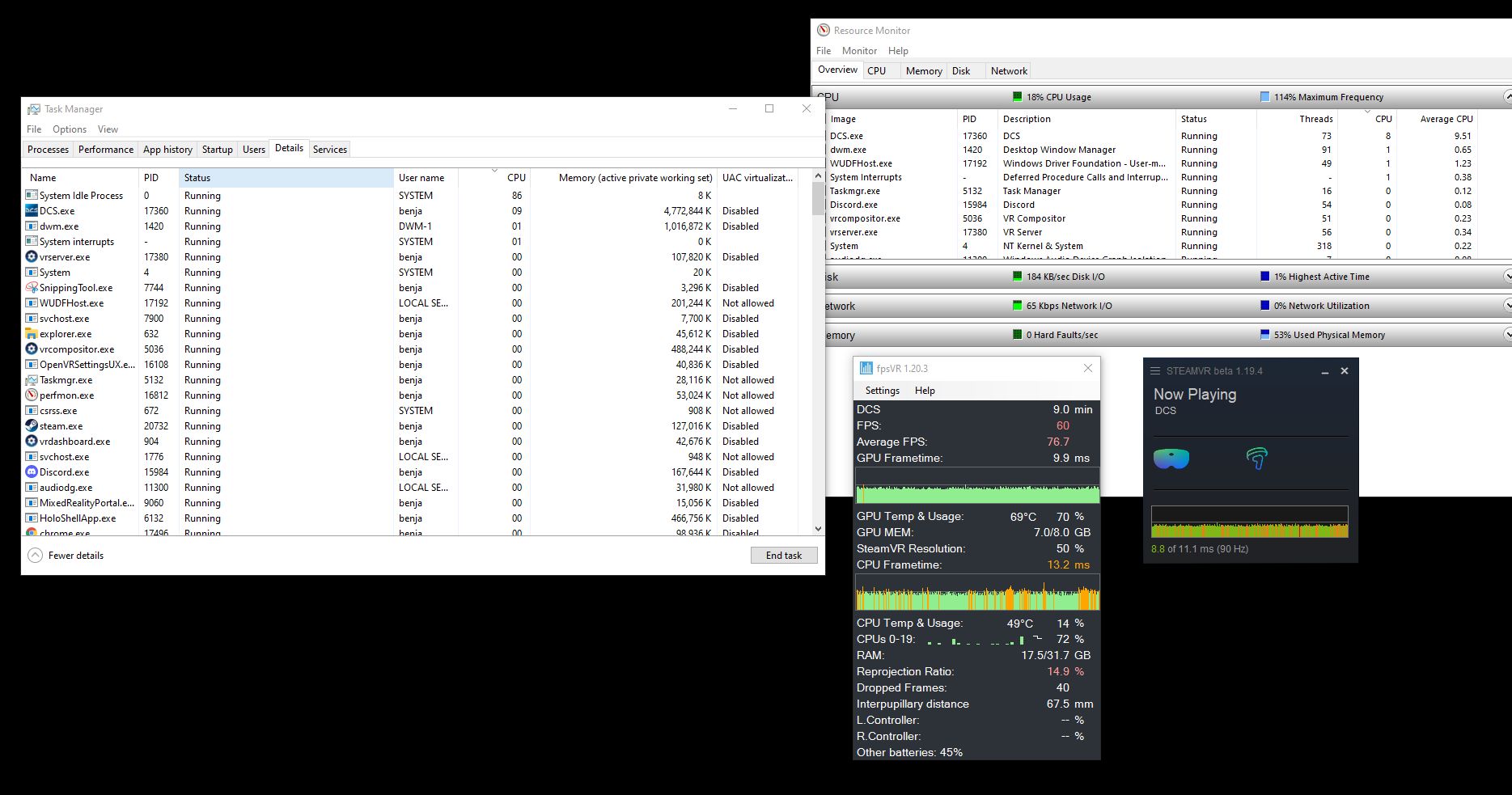Expand the Disk section chevron in Resource Monitor

coord(1506,277)
